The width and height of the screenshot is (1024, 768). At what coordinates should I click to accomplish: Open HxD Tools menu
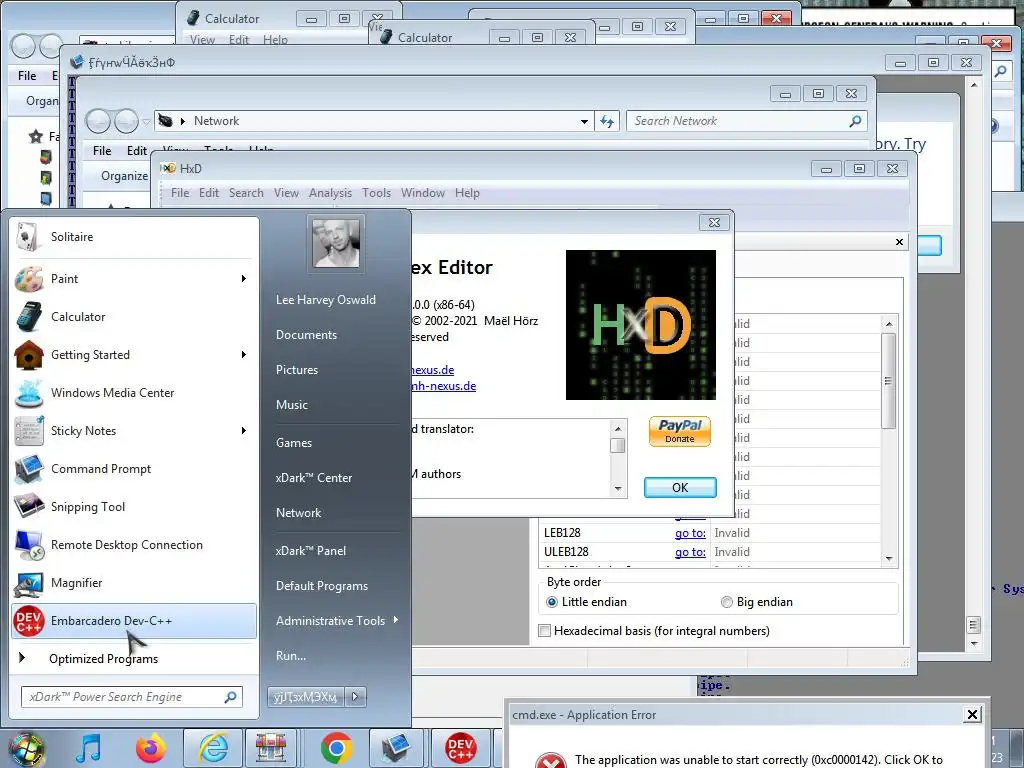[377, 193]
